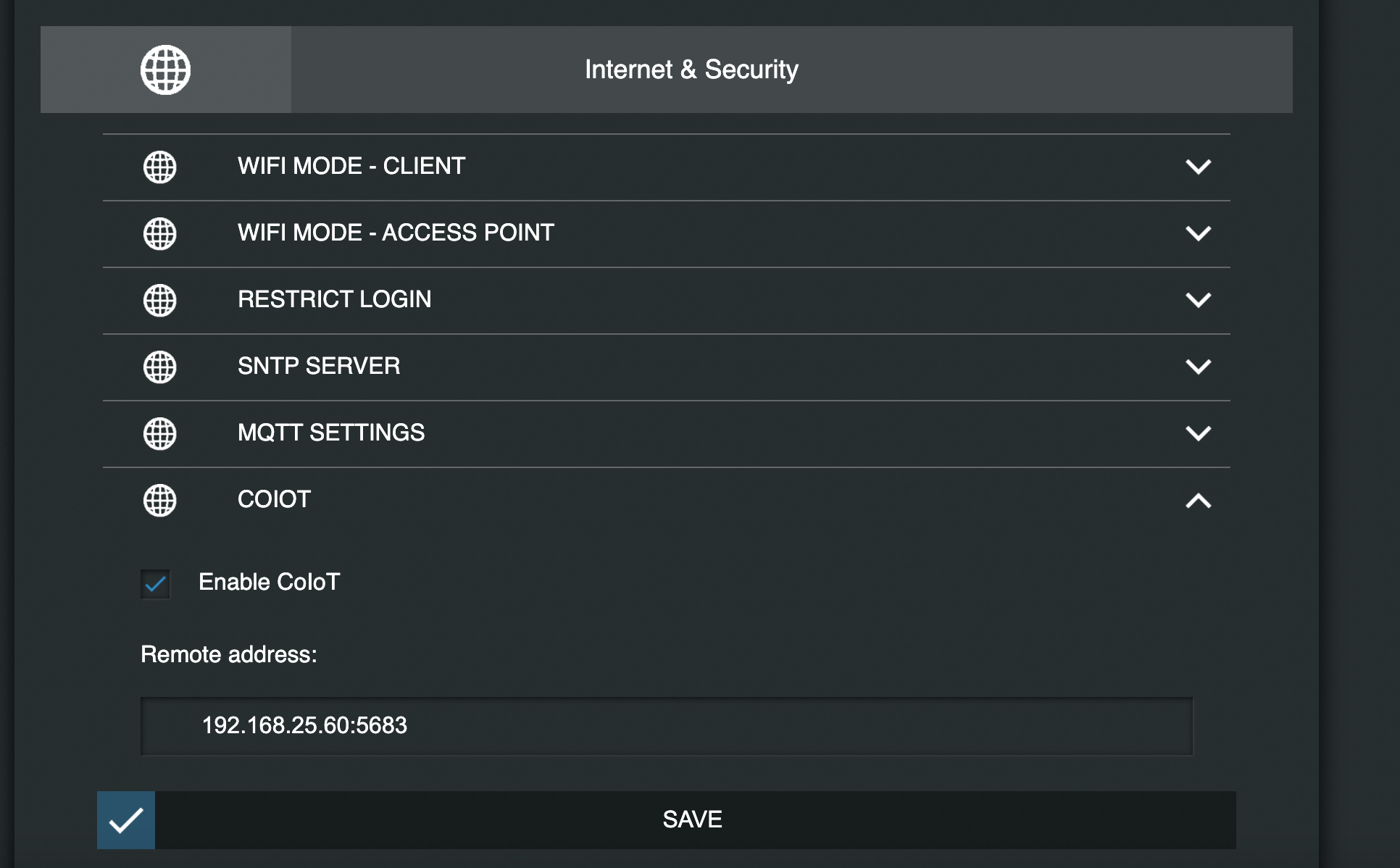Click globe icon beside WIFI MODE - CLIENT
1400x868 pixels.
click(x=159, y=167)
